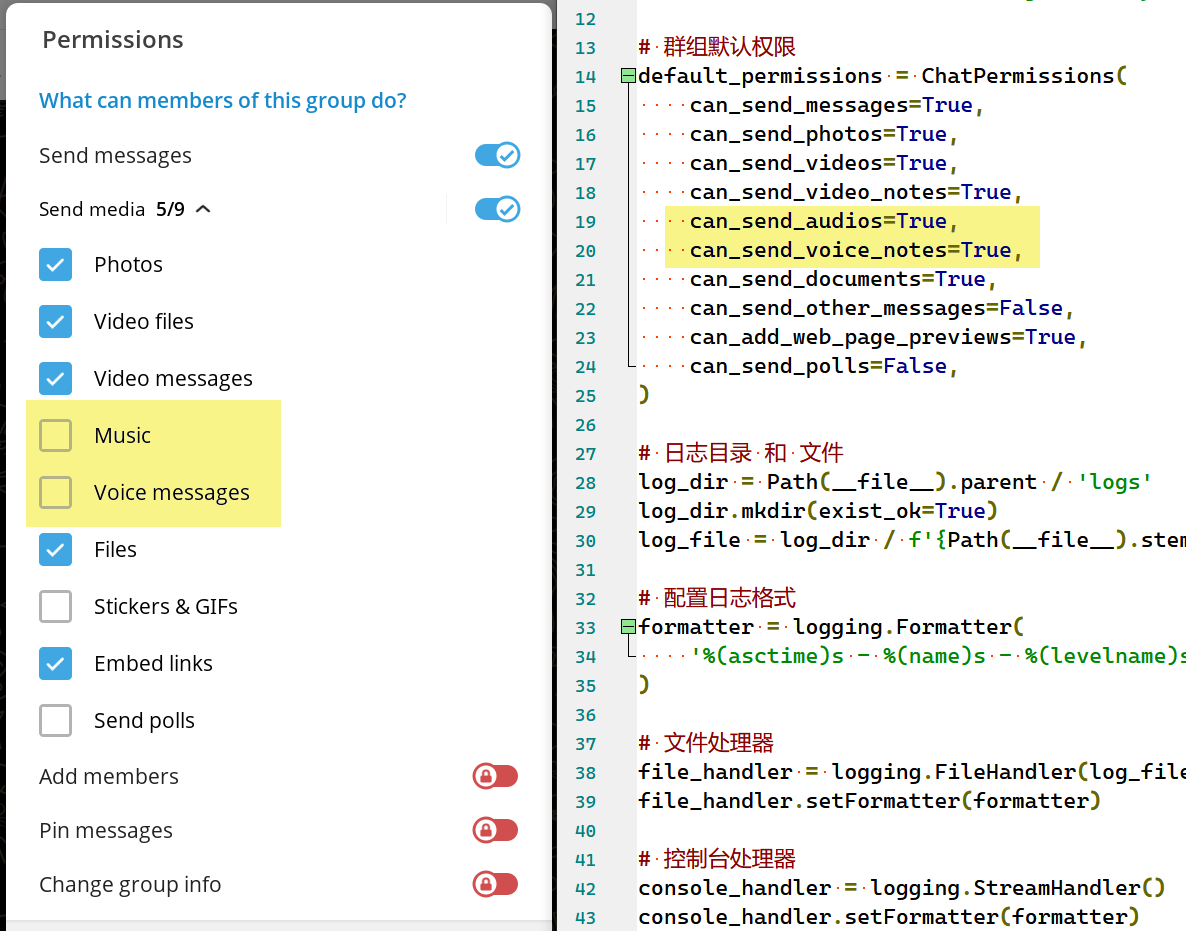Uncheck the Photos checkbox
Image resolution: width=1186 pixels, height=931 pixels.
[56, 265]
